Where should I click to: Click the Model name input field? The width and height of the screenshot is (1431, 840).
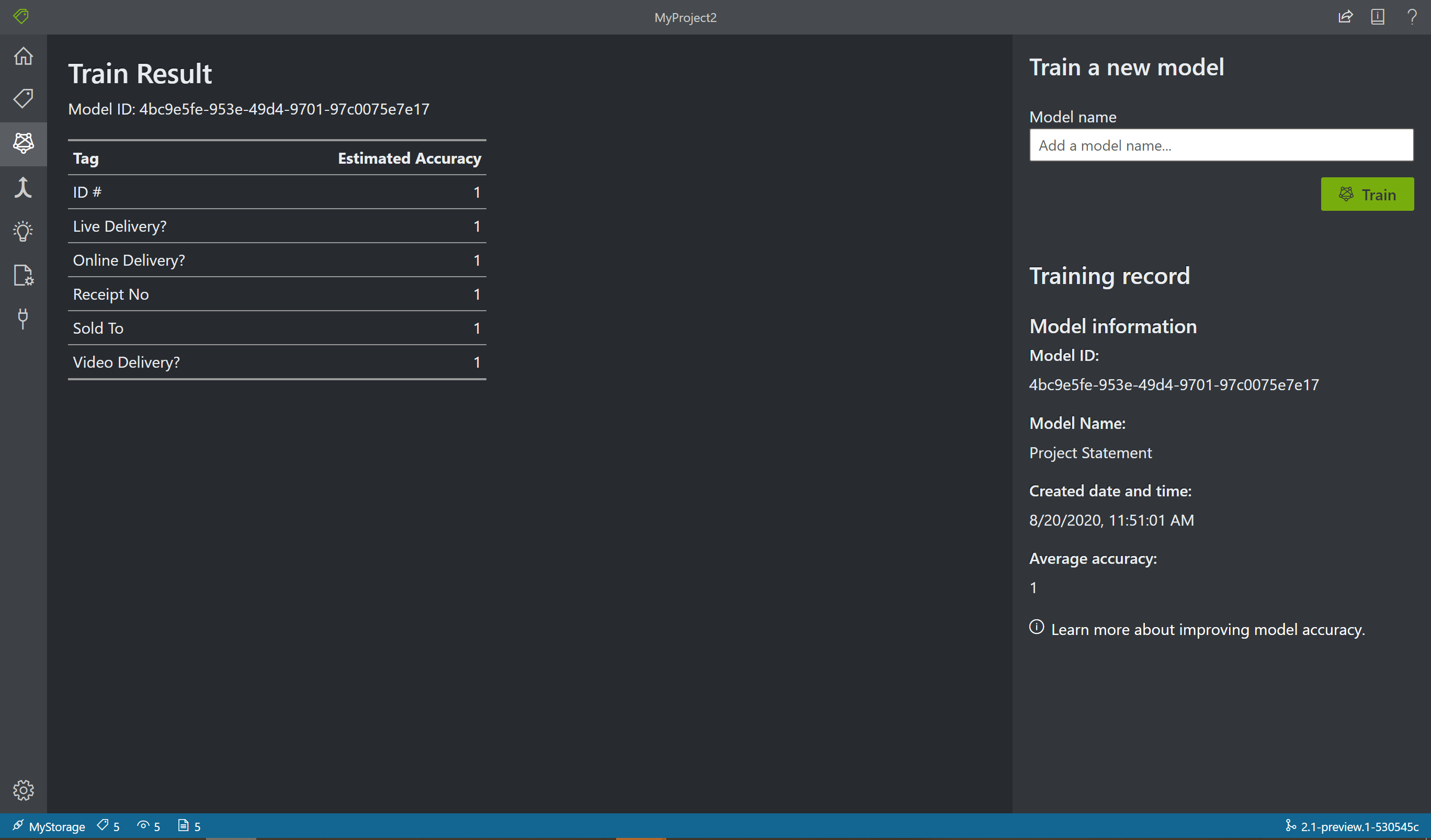[1220, 145]
